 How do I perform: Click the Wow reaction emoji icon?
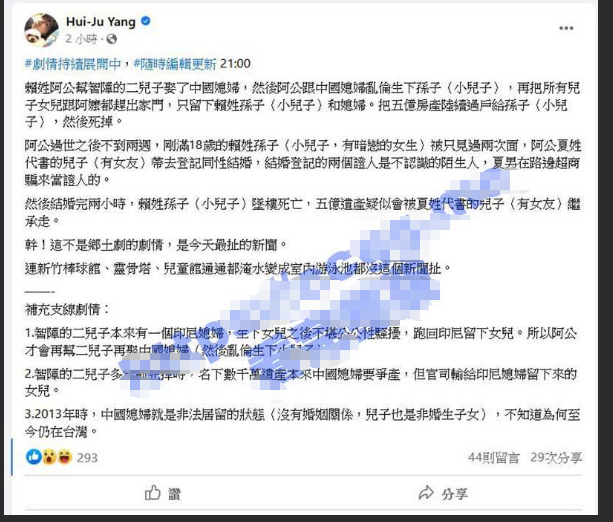[49, 457]
